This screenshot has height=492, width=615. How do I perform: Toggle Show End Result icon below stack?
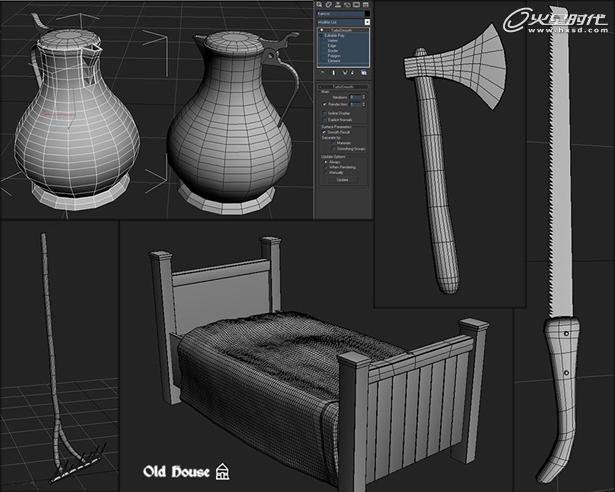[334, 73]
